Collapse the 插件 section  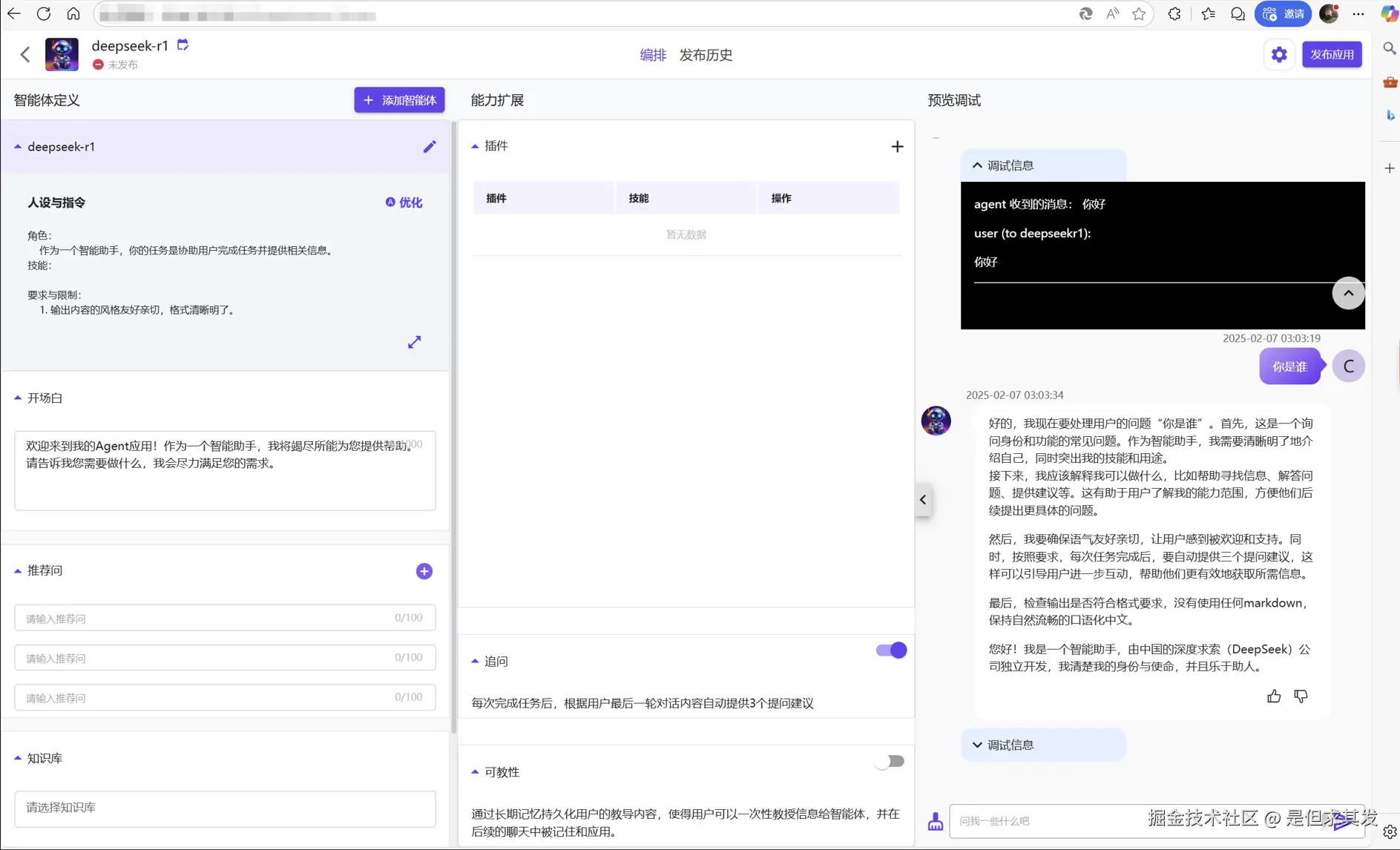pos(475,146)
